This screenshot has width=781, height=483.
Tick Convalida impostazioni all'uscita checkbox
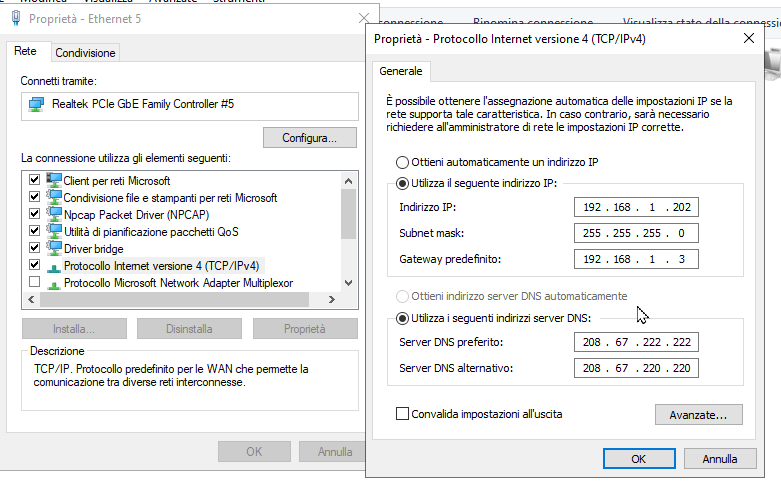click(x=403, y=413)
